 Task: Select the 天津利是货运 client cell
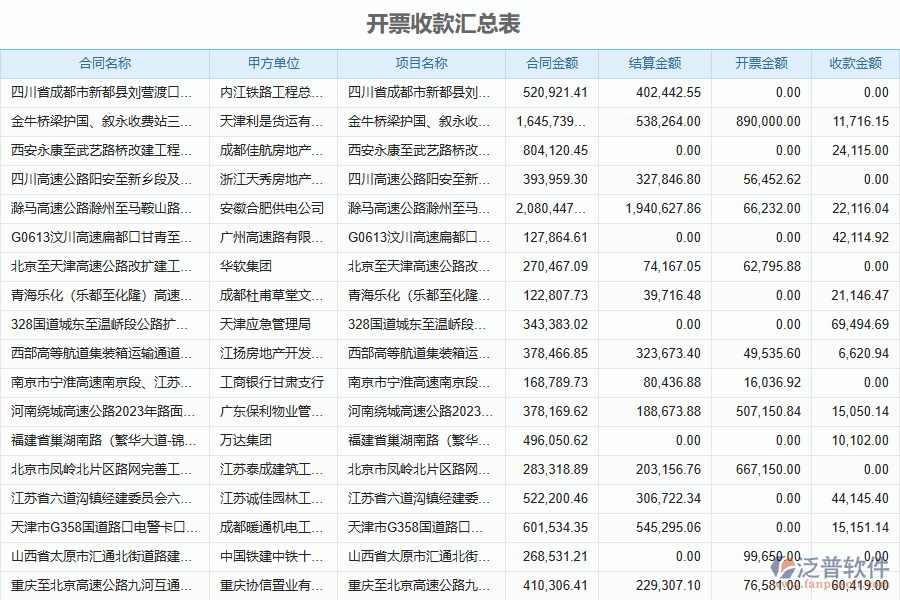272,120
